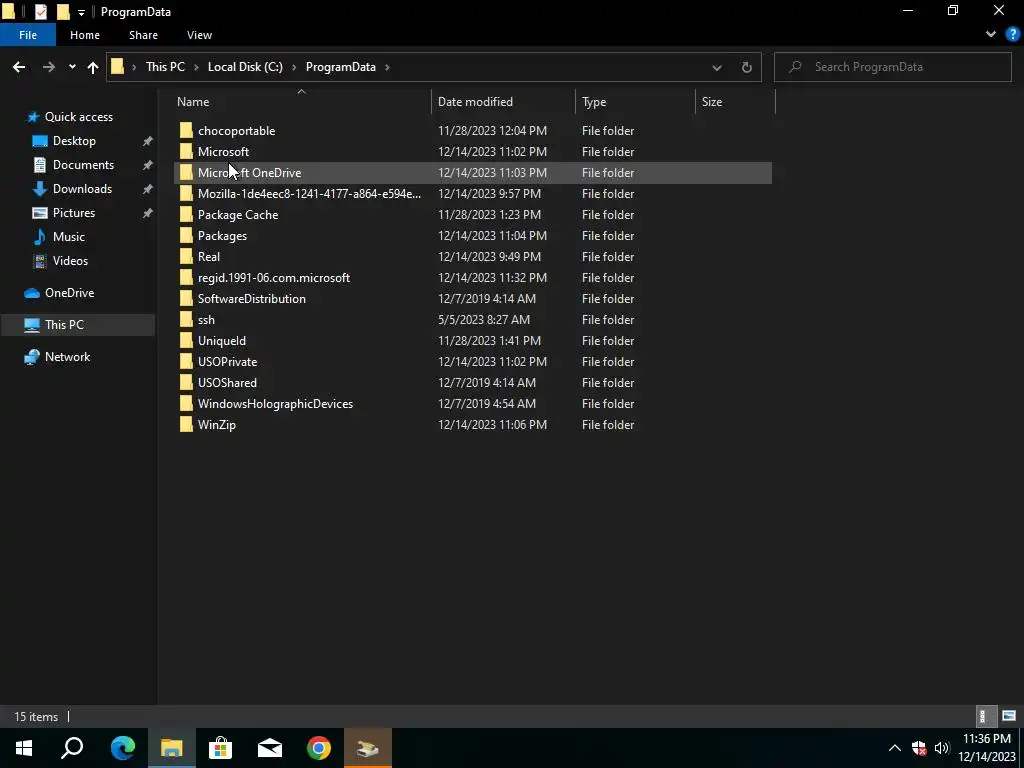
Task: Select the WinZip folder icon
Action: (x=187, y=424)
